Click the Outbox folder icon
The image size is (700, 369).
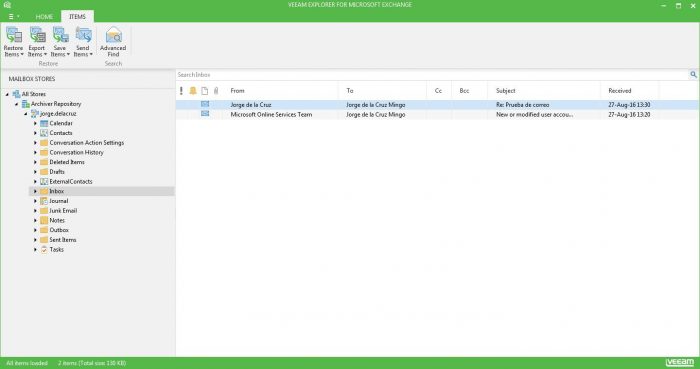point(44,230)
